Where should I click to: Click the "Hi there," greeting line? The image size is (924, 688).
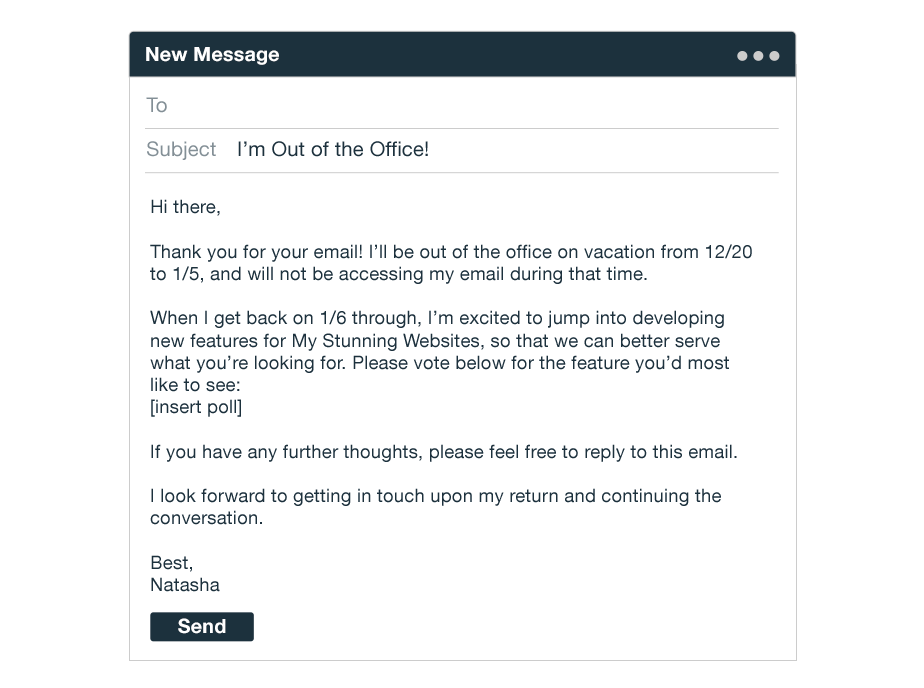click(185, 207)
